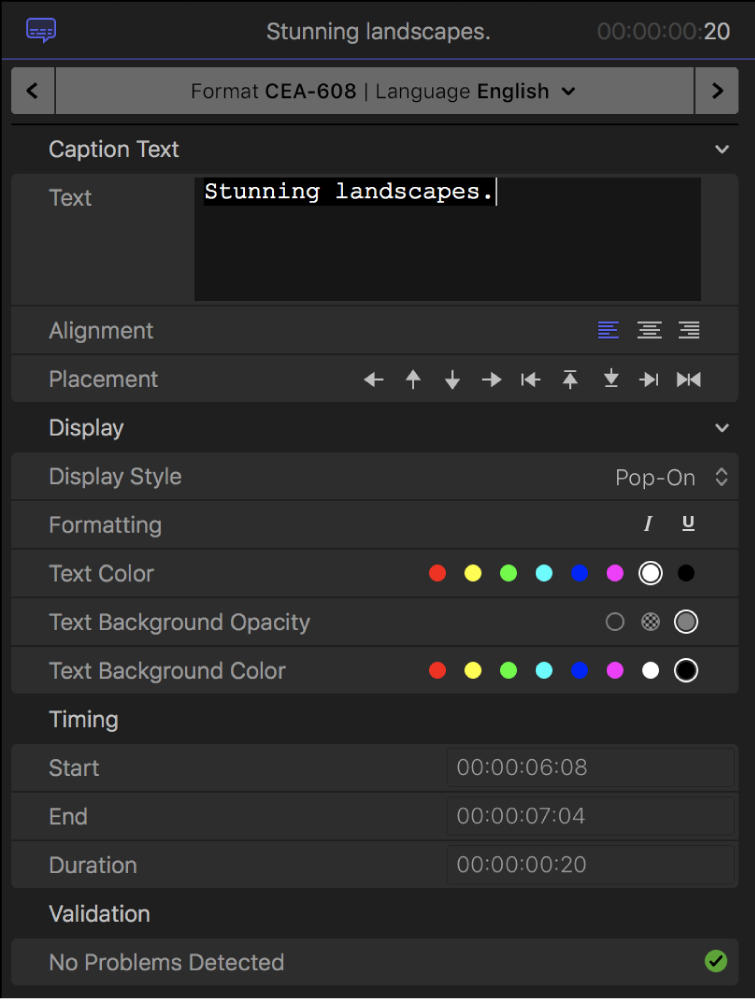Click the Timing section header
Image resolution: width=755 pixels, height=1000 pixels.
tap(83, 719)
